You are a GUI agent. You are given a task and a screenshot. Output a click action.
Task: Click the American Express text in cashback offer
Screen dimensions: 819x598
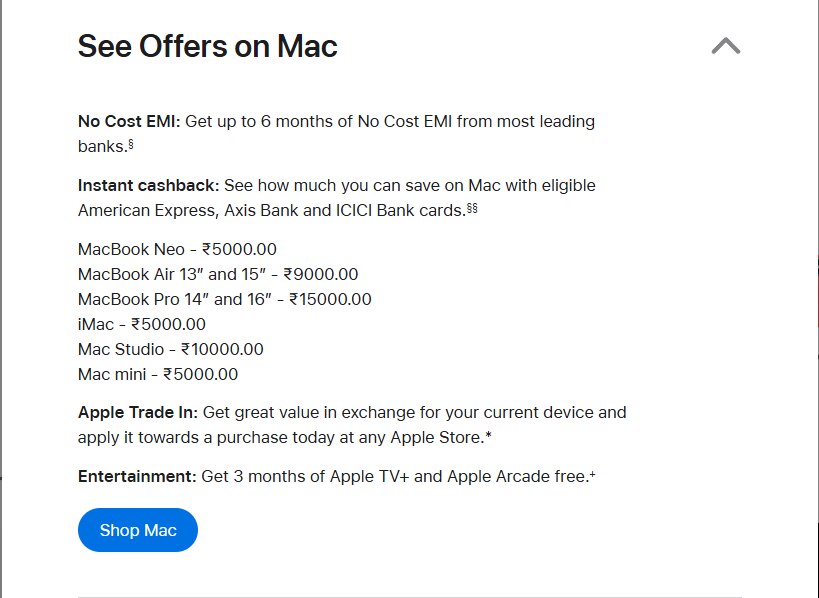click(x=148, y=210)
